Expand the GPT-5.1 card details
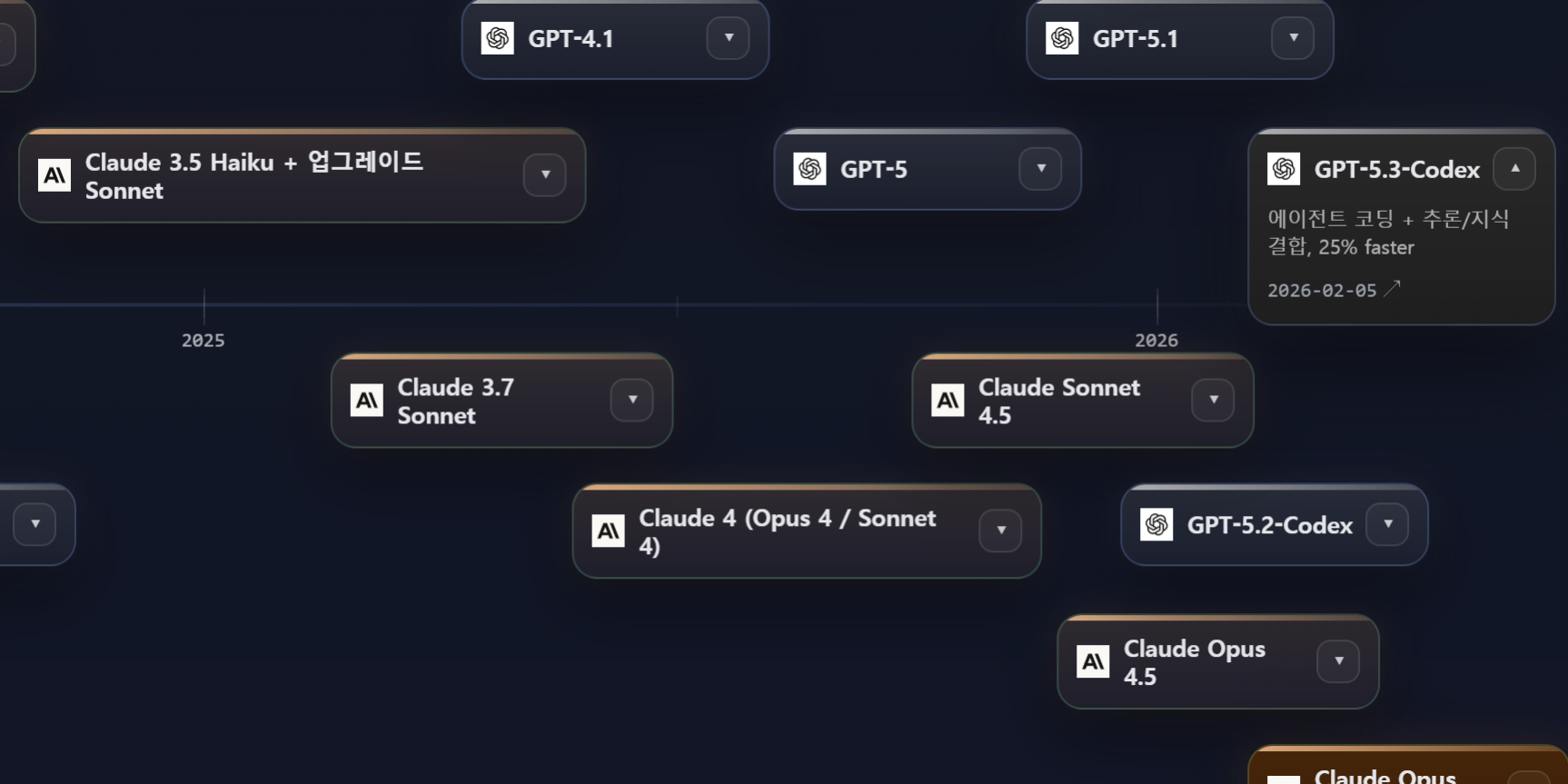The width and height of the screenshot is (1568, 784). point(1293,38)
